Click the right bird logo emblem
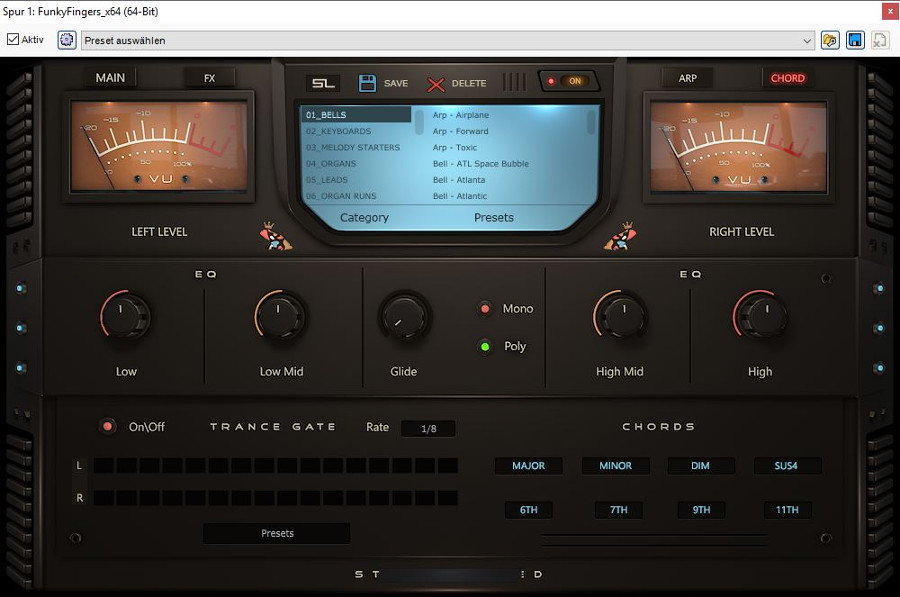Screen dimensions: 900x597 tap(620, 236)
